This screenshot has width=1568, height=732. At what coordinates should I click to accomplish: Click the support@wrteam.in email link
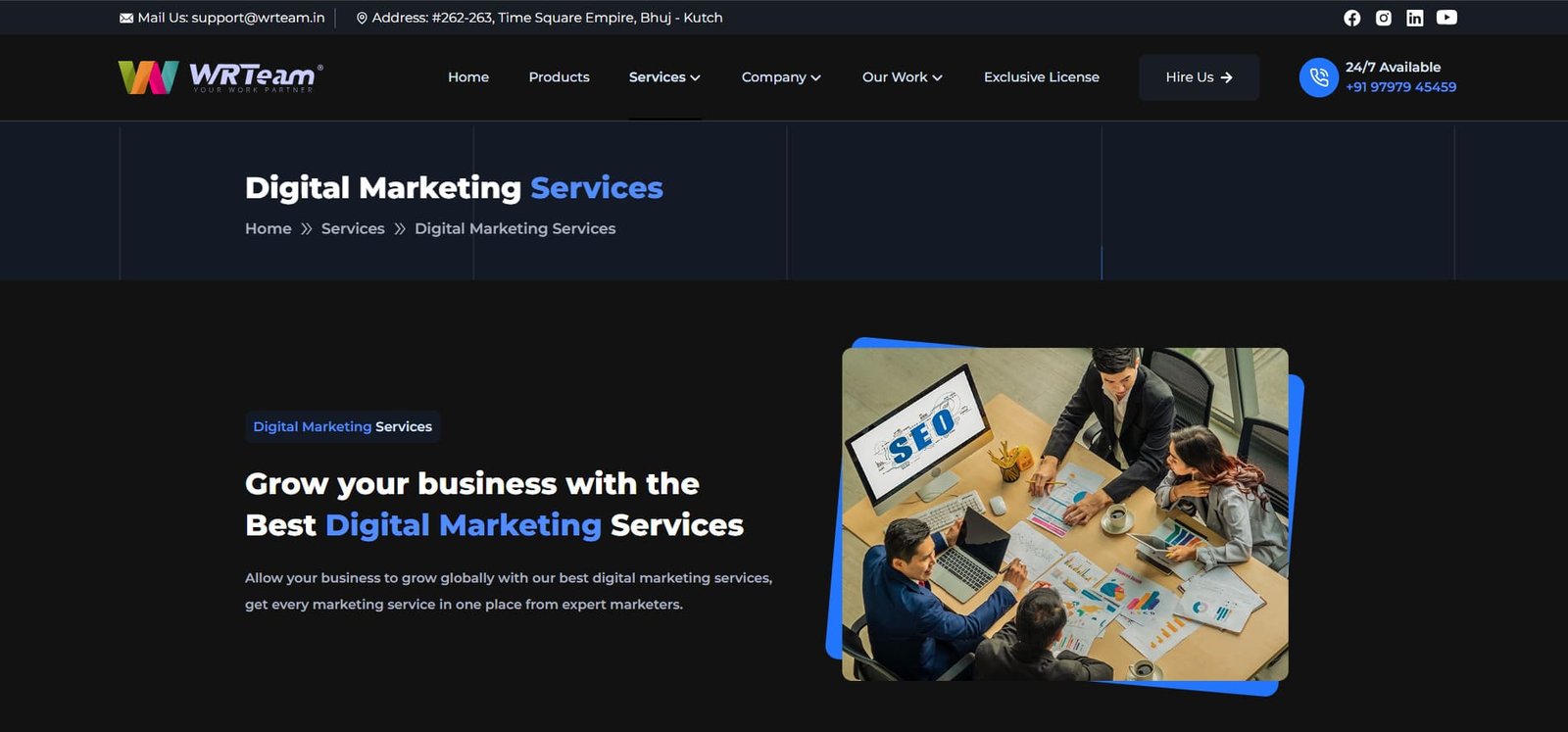258,18
